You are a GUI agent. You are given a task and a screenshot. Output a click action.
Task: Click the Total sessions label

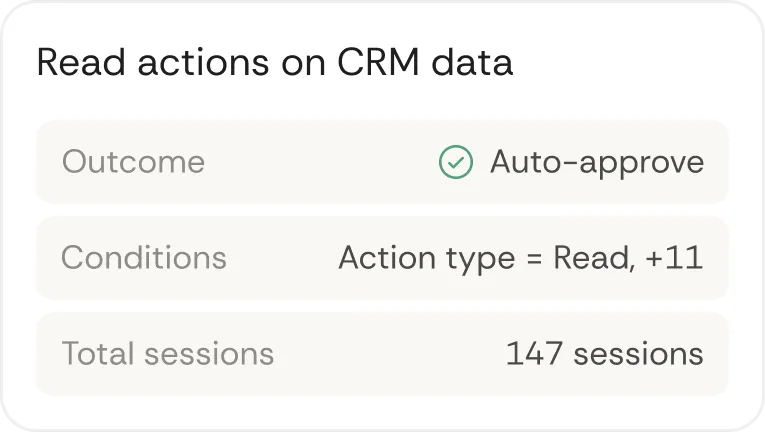(x=168, y=353)
